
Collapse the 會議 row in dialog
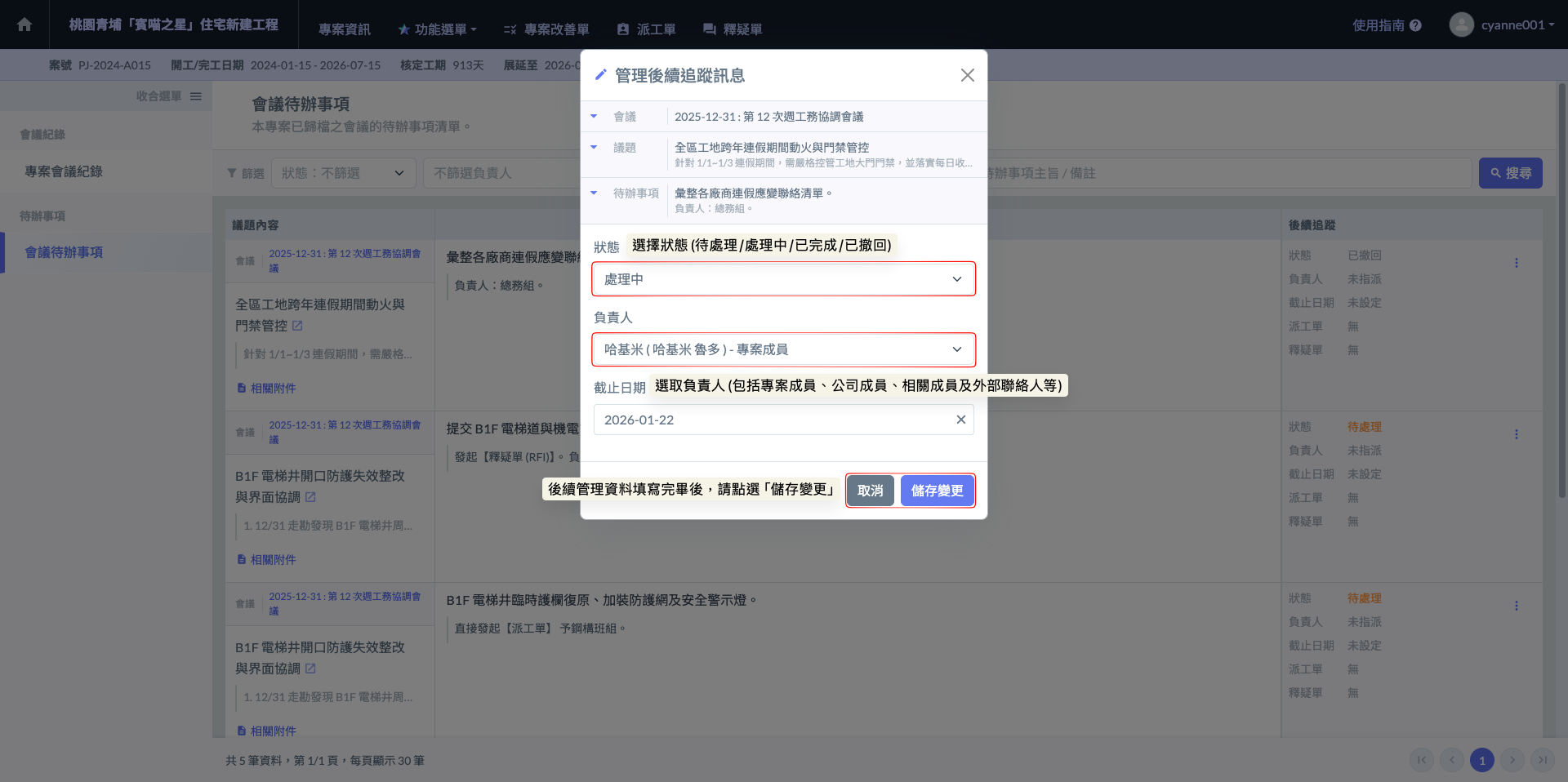click(594, 117)
